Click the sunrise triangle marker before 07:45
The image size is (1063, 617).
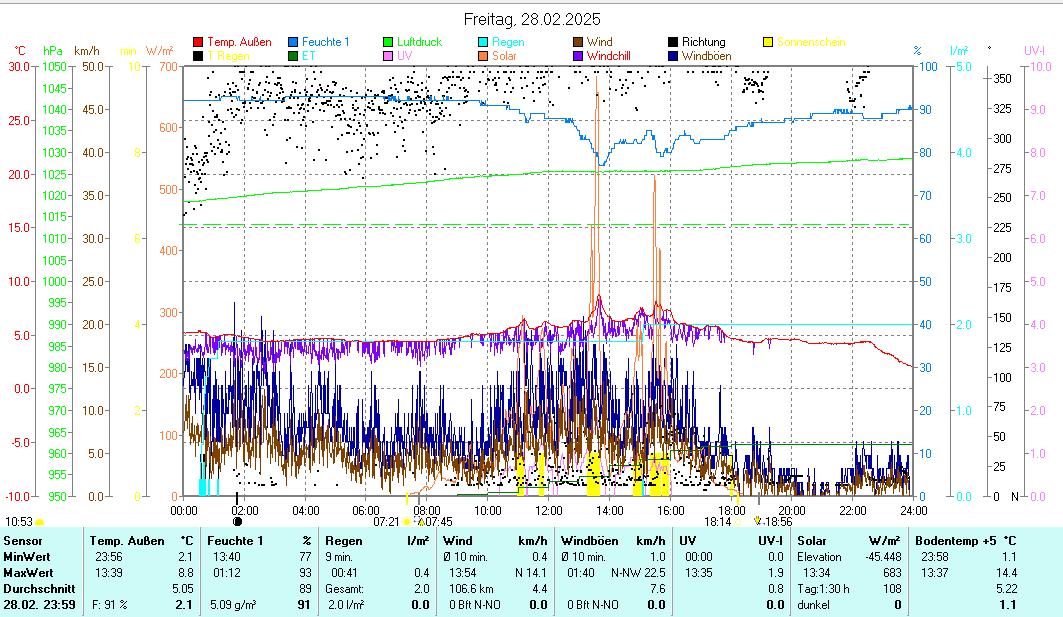(x=420, y=521)
